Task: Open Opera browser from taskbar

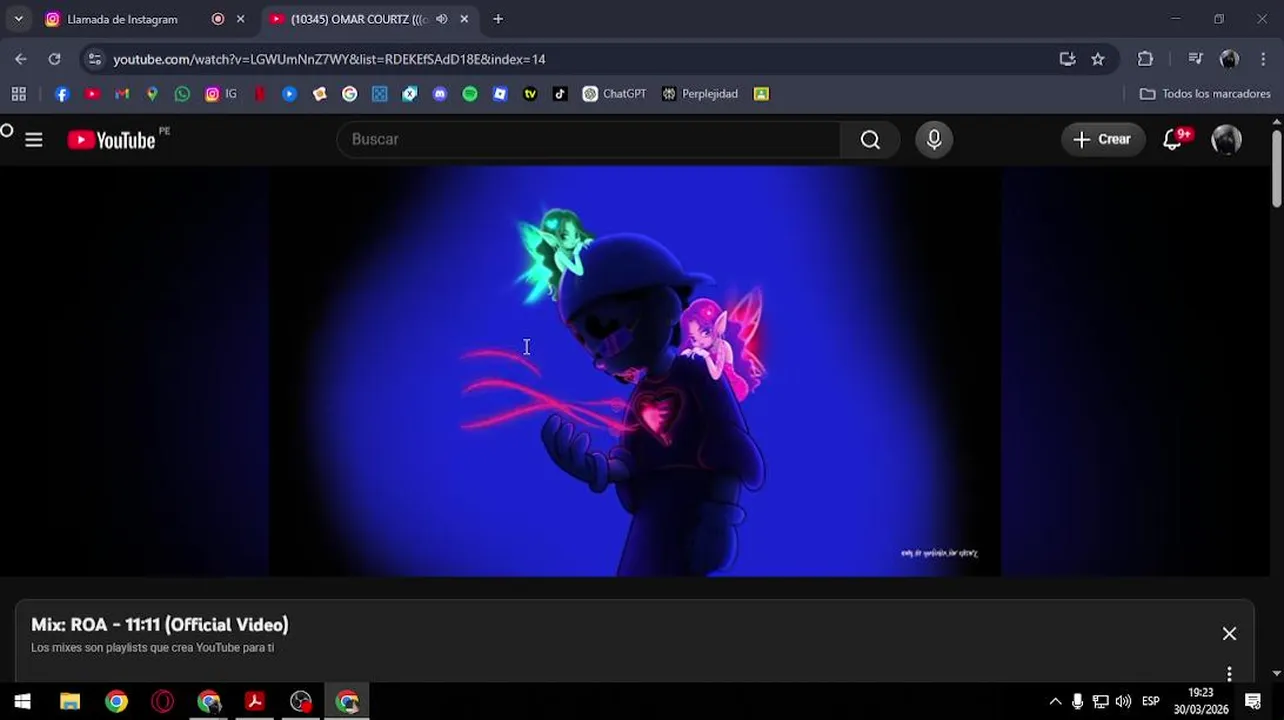Action: pyautogui.click(x=162, y=702)
